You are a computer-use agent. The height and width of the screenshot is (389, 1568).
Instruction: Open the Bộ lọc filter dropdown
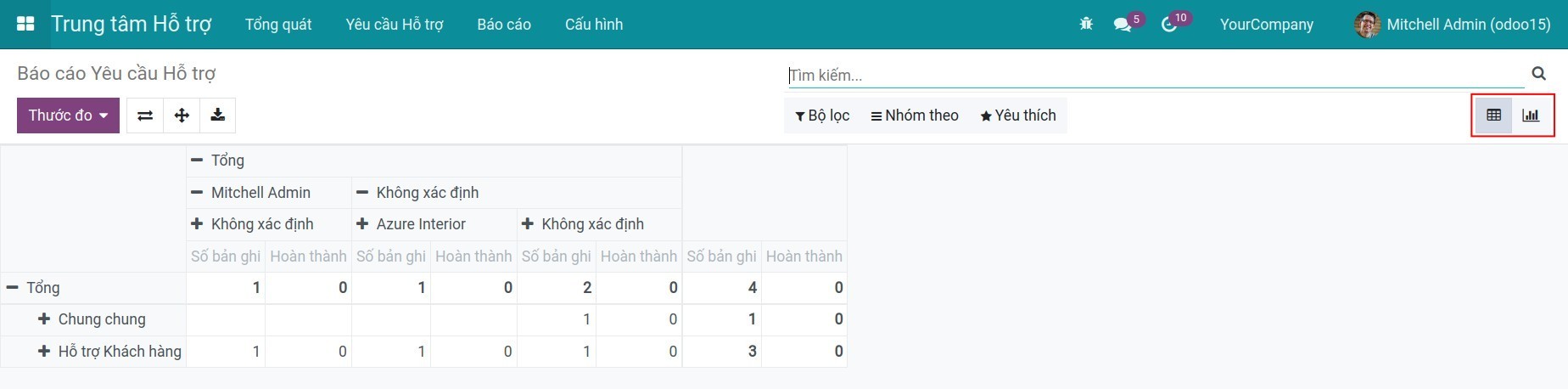coord(822,116)
